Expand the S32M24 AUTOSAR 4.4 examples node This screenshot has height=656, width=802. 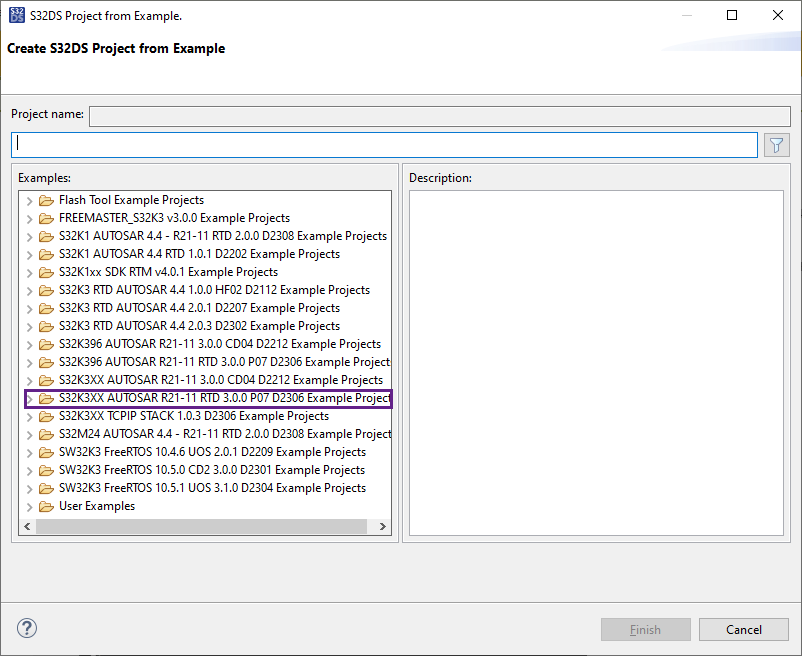[29, 434]
